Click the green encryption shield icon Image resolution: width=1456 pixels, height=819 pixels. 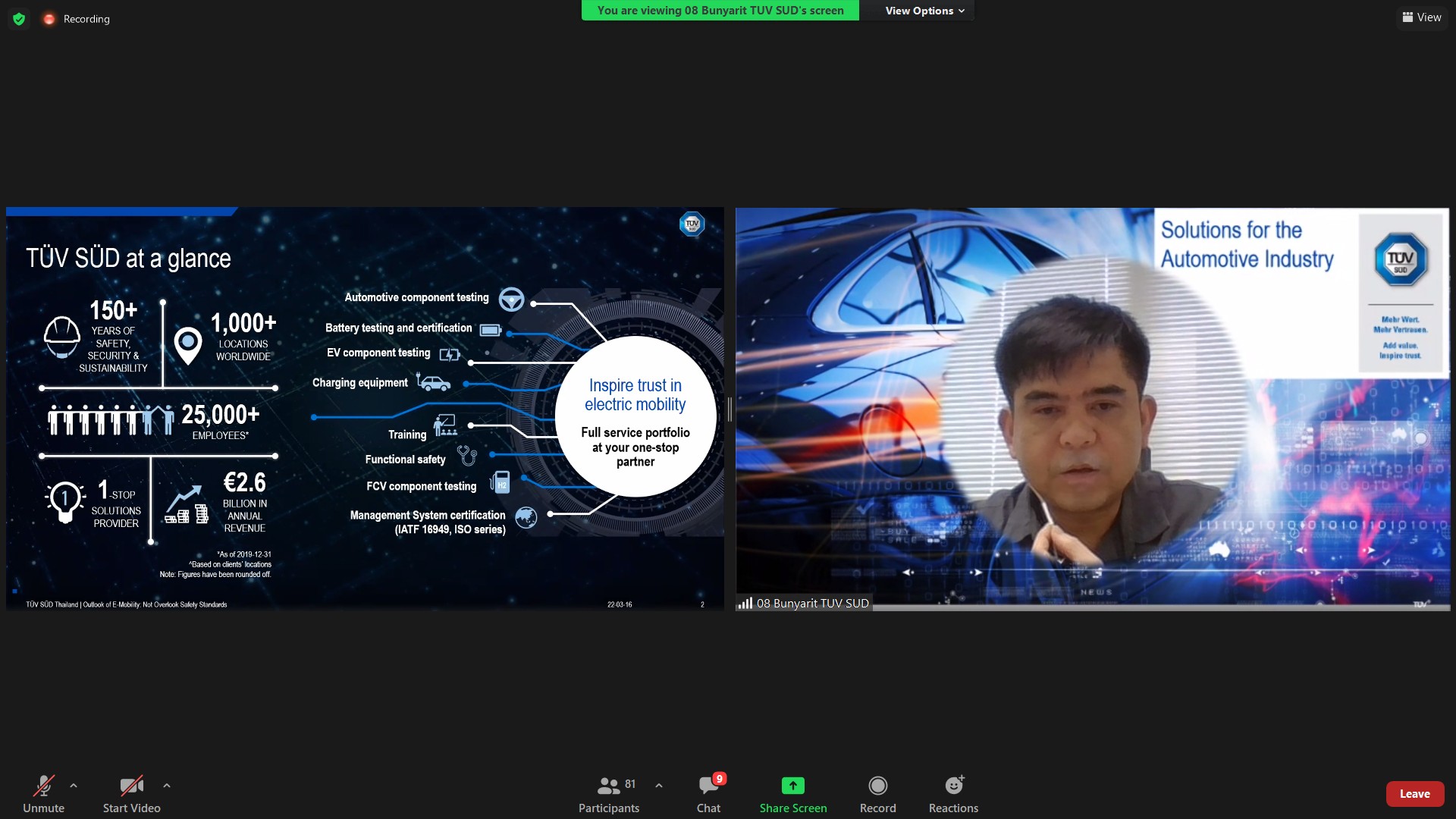click(19, 19)
